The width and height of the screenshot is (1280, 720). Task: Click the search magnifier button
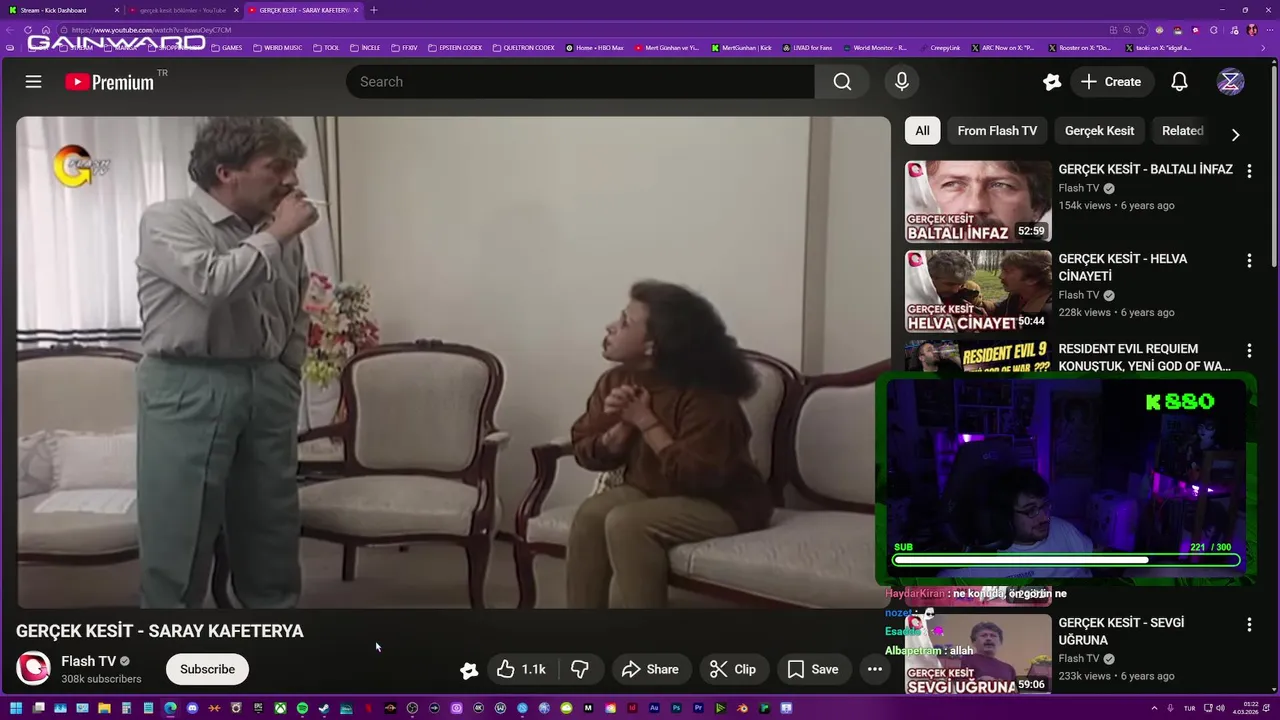[x=842, y=82]
